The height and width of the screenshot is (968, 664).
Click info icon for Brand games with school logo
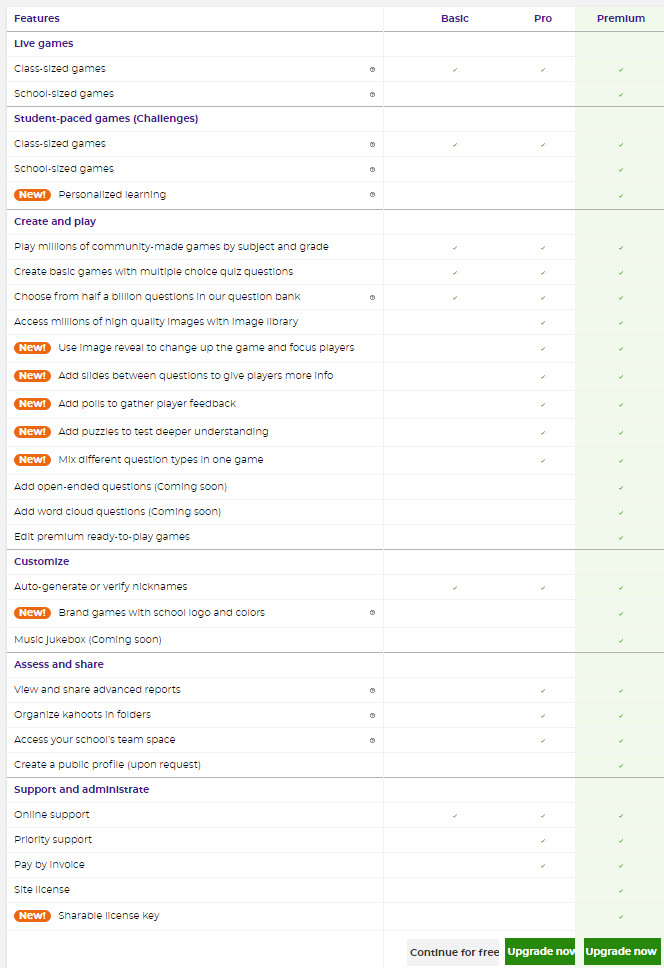pos(372,612)
